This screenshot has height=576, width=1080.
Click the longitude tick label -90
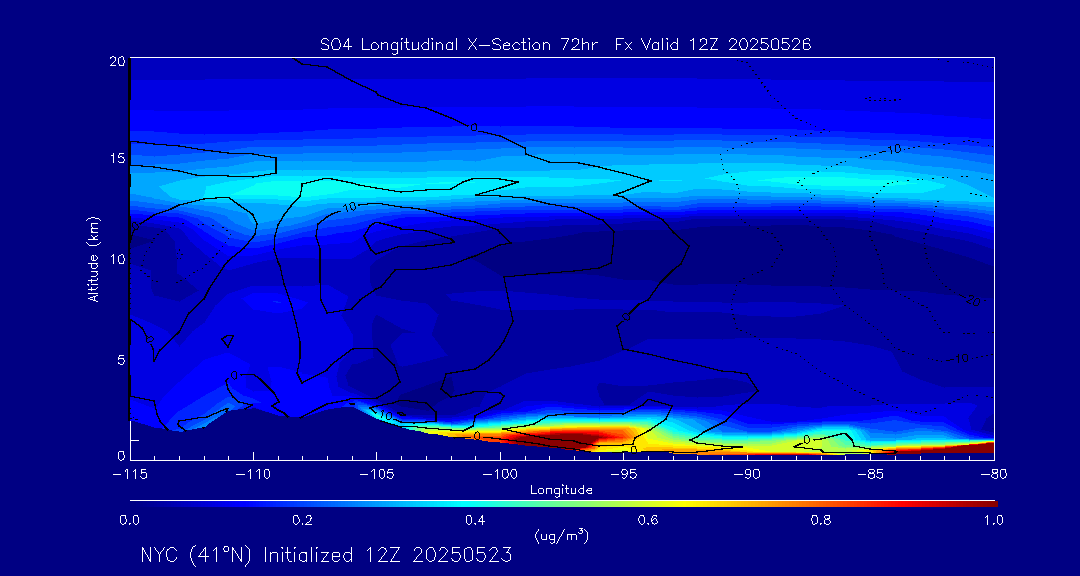point(747,474)
